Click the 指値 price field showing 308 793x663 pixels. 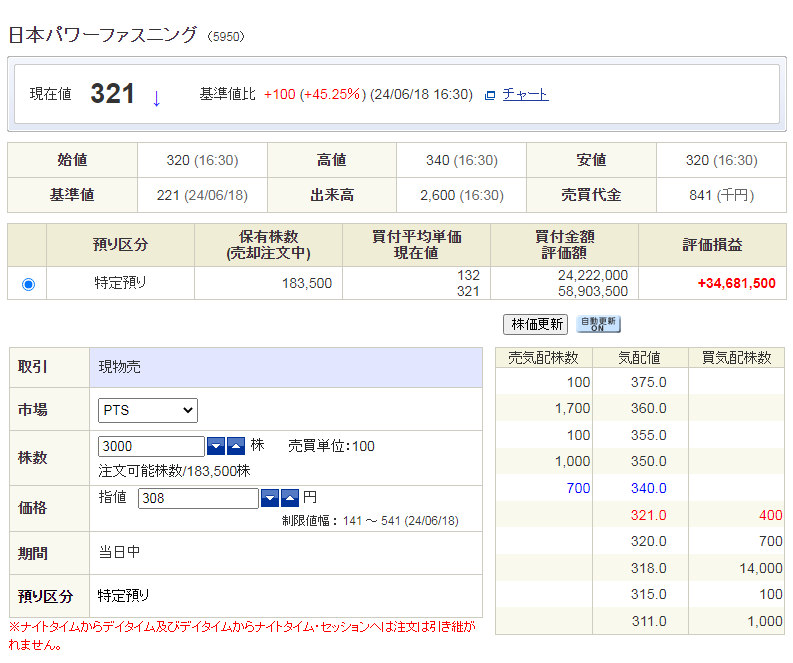198,498
